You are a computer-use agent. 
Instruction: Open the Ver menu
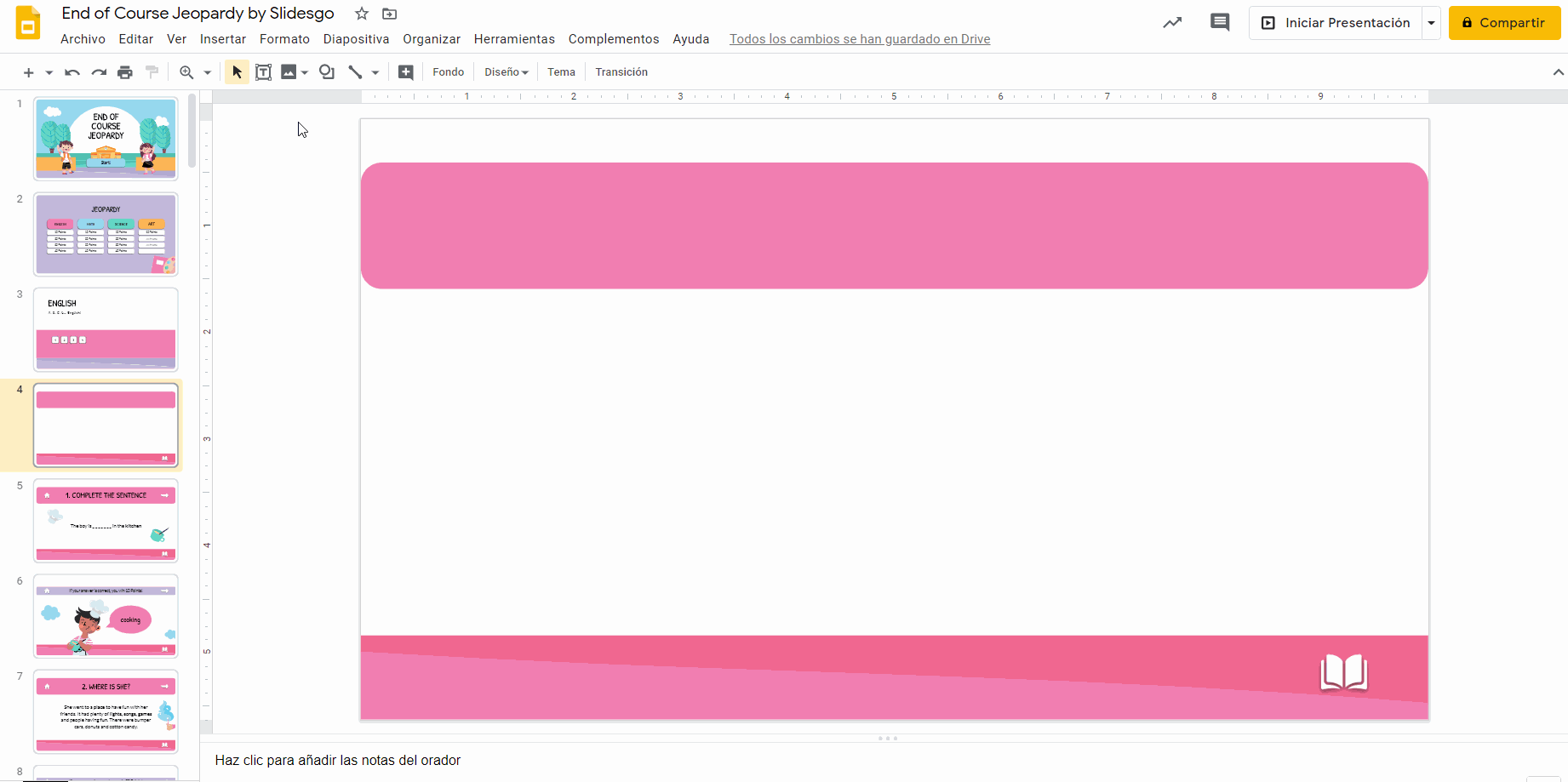click(x=176, y=39)
